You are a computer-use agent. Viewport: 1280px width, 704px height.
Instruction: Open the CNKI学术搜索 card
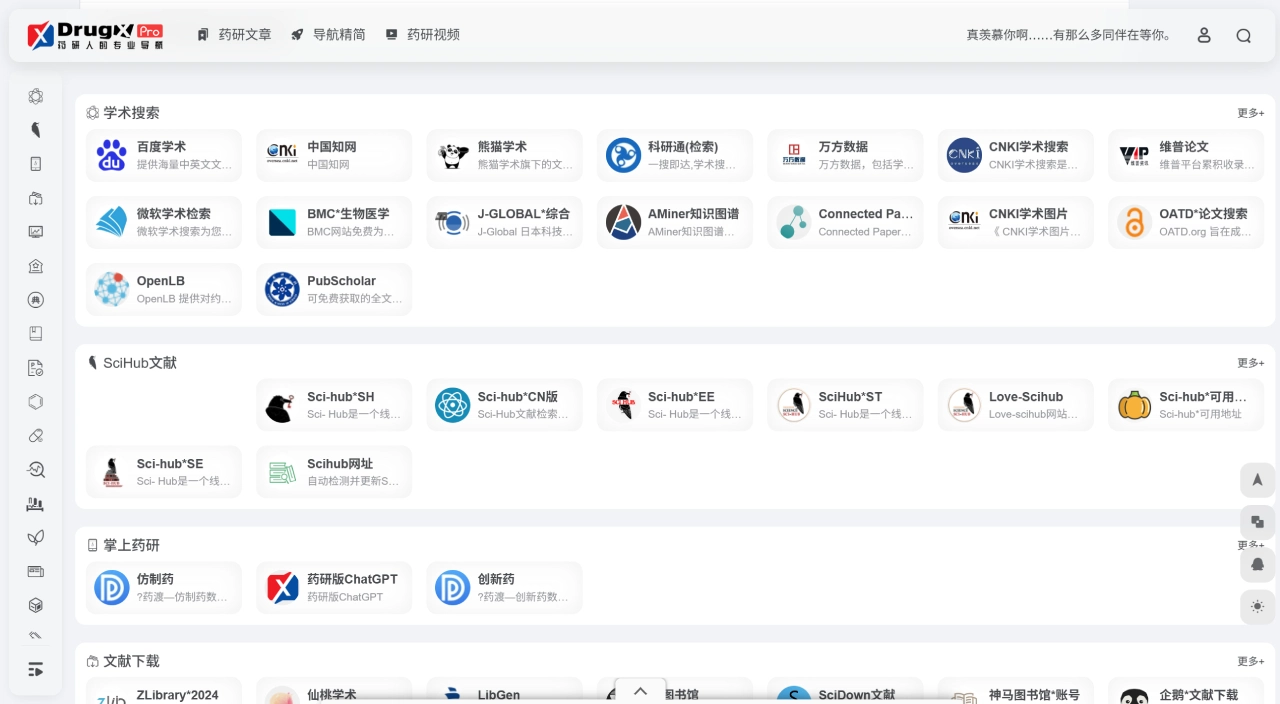tap(1016, 155)
